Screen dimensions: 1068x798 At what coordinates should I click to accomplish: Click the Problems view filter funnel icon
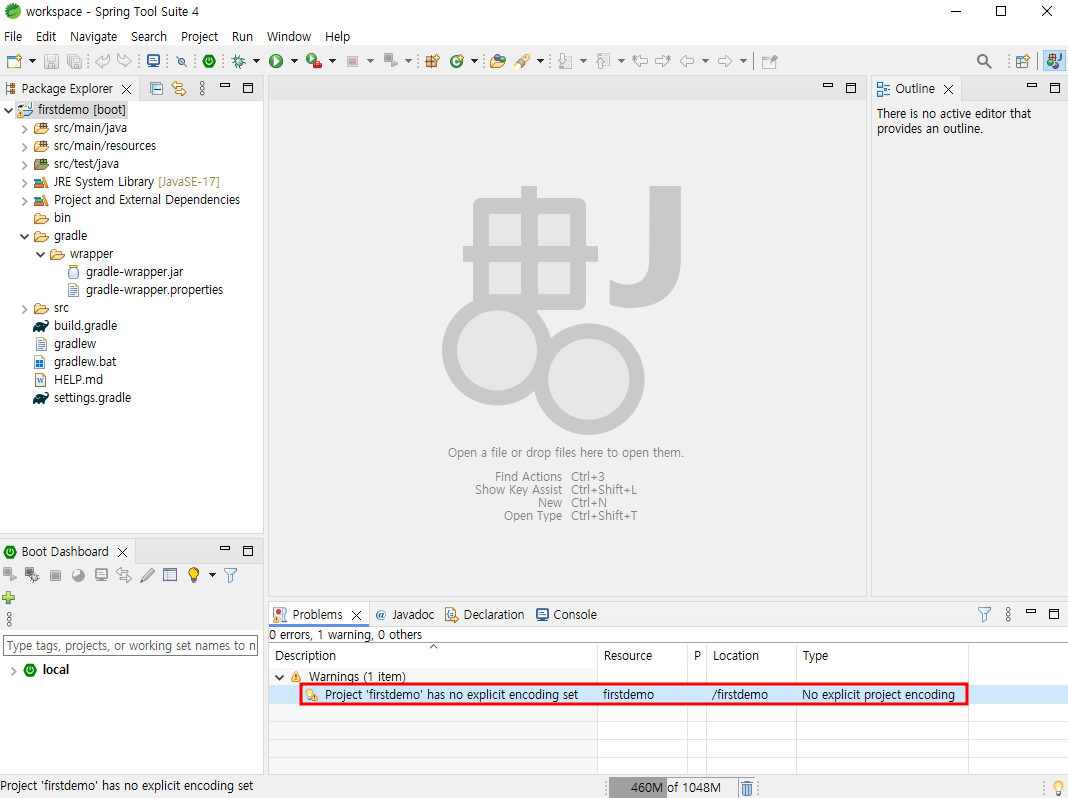pos(984,614)
